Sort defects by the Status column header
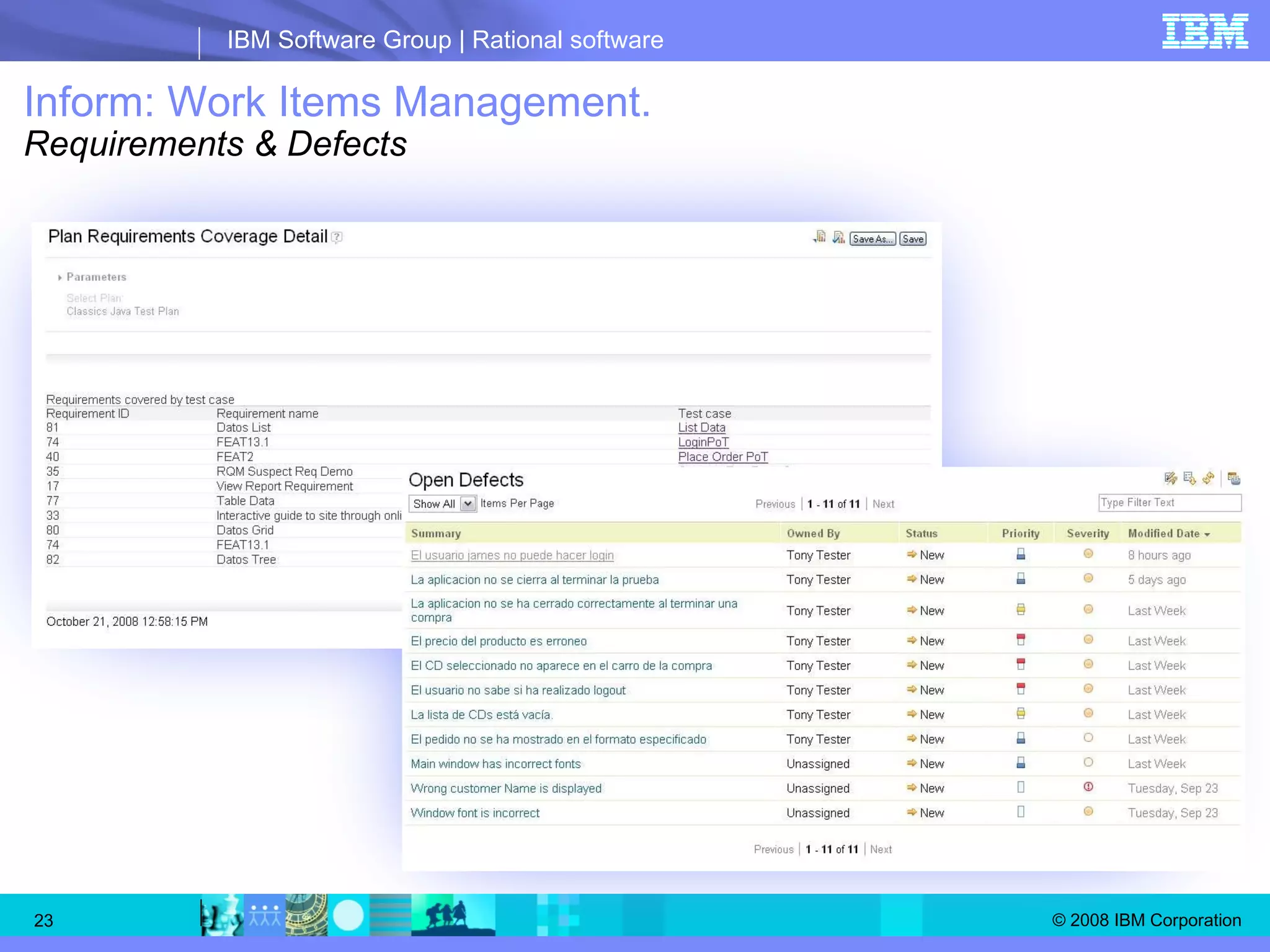 921,534
